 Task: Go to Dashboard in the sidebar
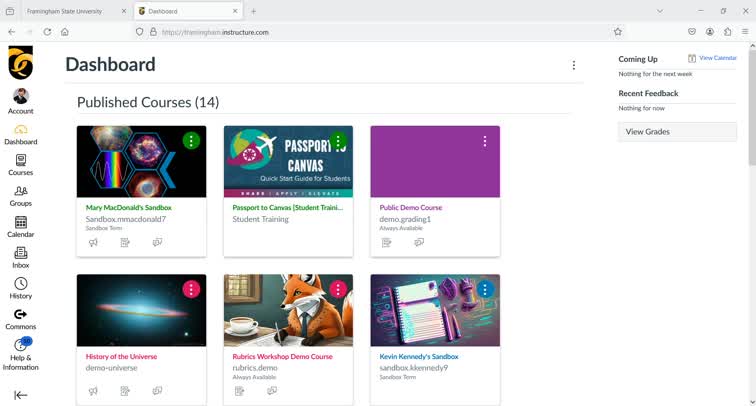click(x=21, y=135)
